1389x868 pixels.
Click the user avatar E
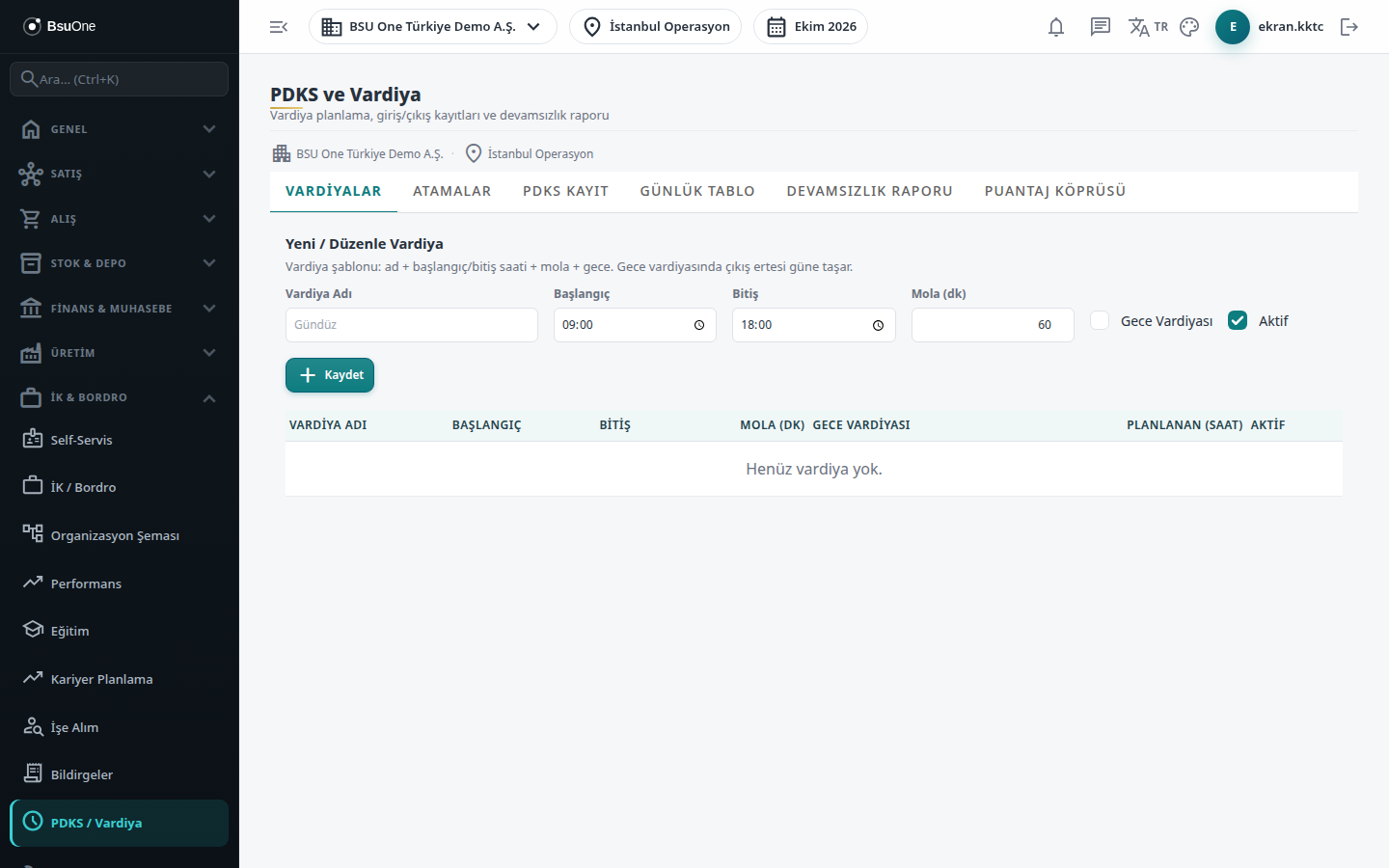coord(1233,27)
